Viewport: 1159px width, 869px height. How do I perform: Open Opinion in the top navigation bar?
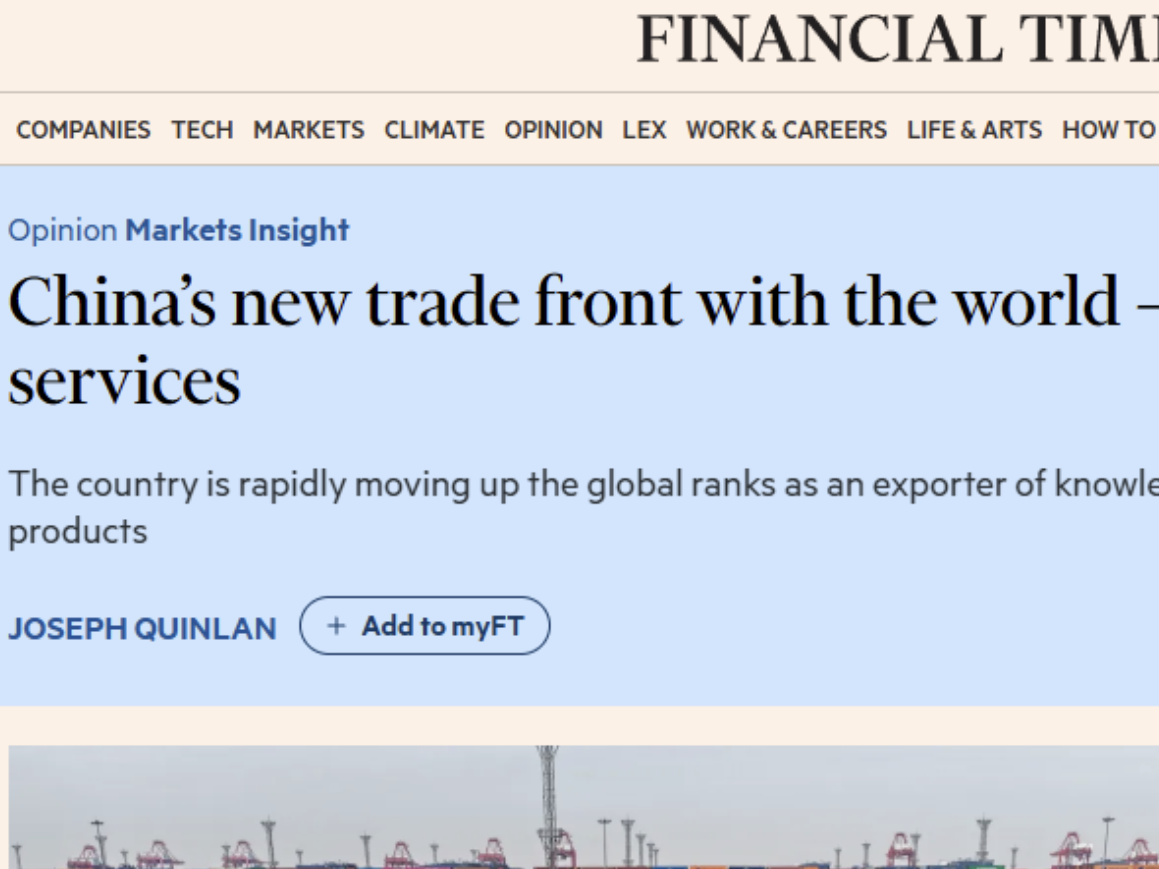[x=553, y=130]
